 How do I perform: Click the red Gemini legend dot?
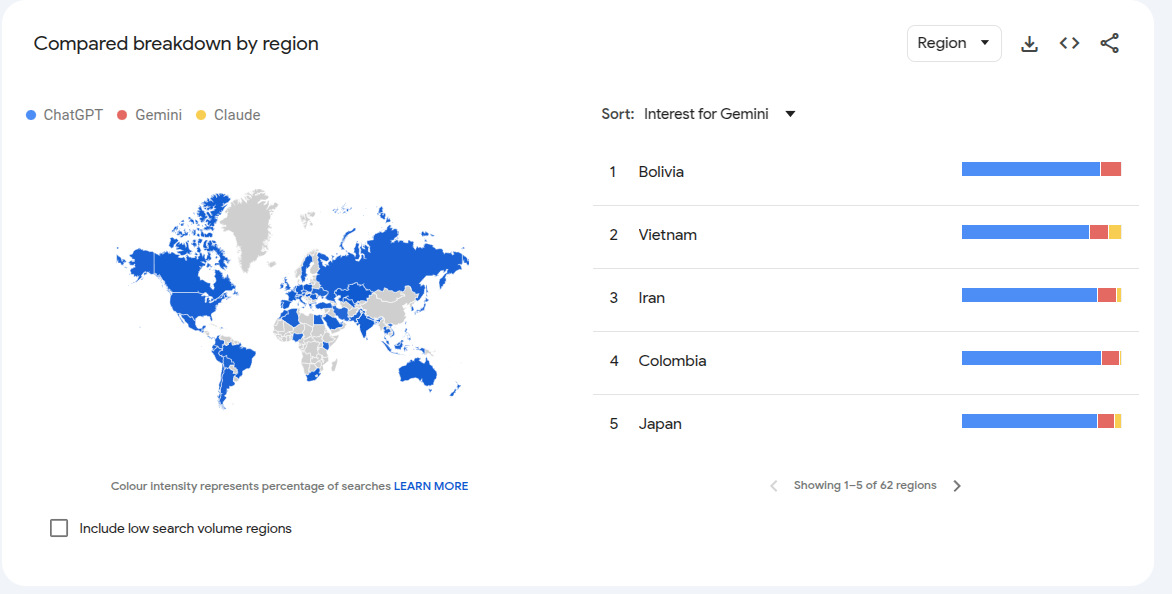(122, 115)
